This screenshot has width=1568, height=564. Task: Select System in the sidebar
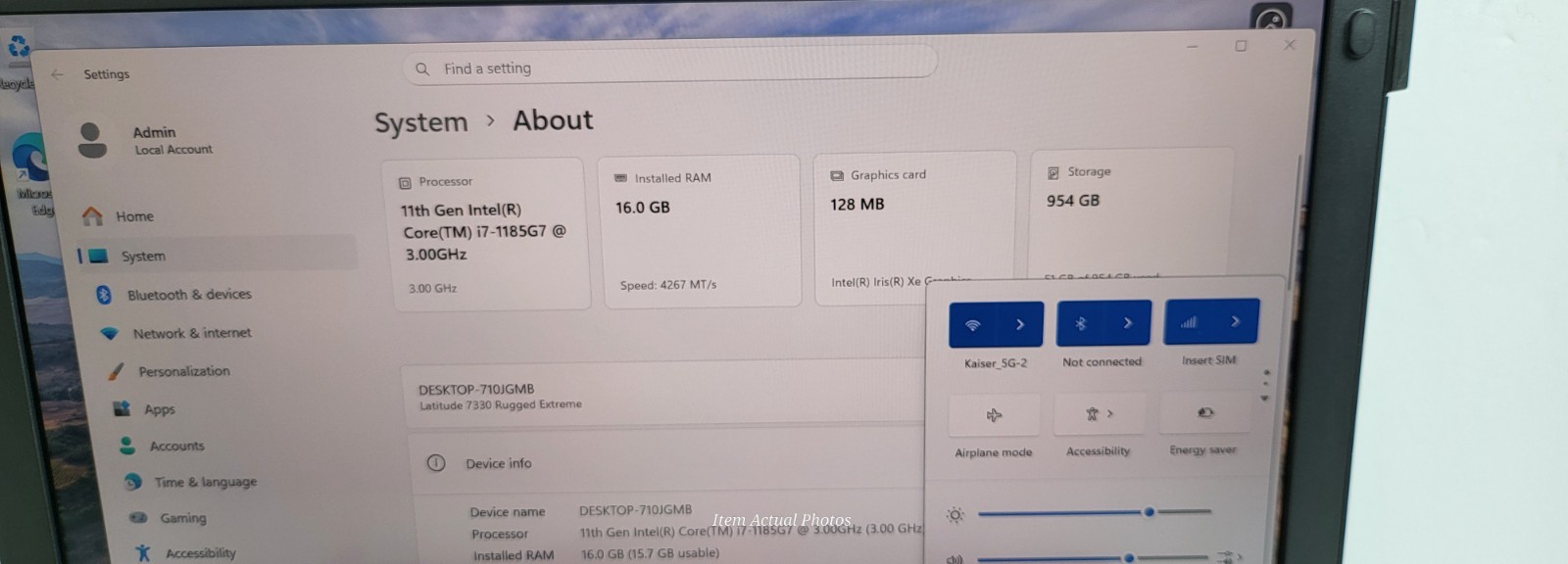pyautogui.click(x=216, y=256)
